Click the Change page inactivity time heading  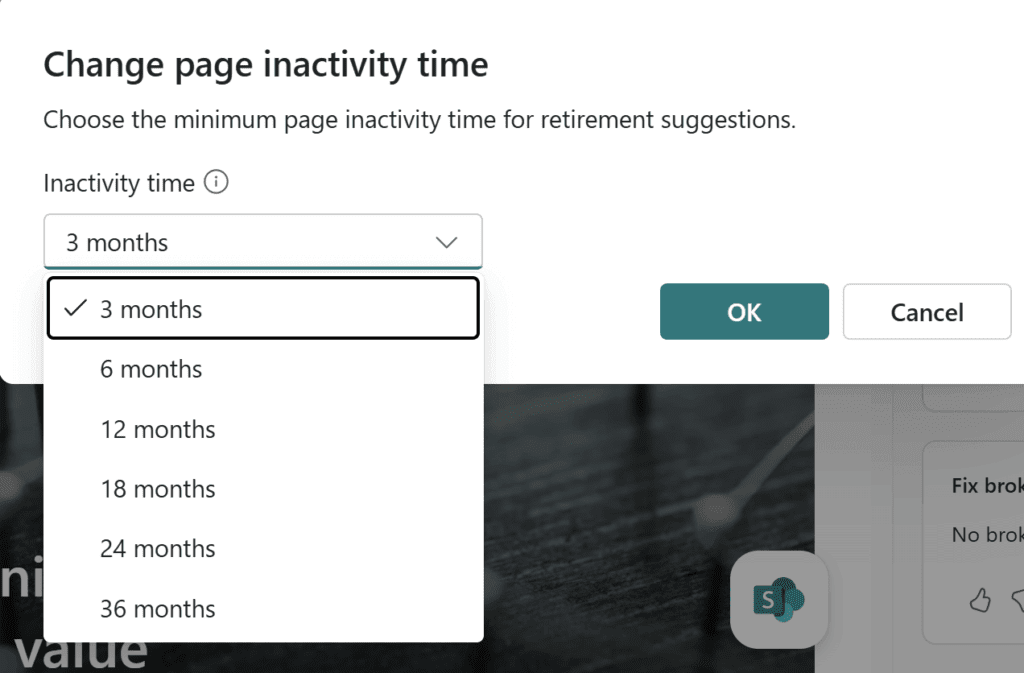pyautogui.click(x=266, y=65)
